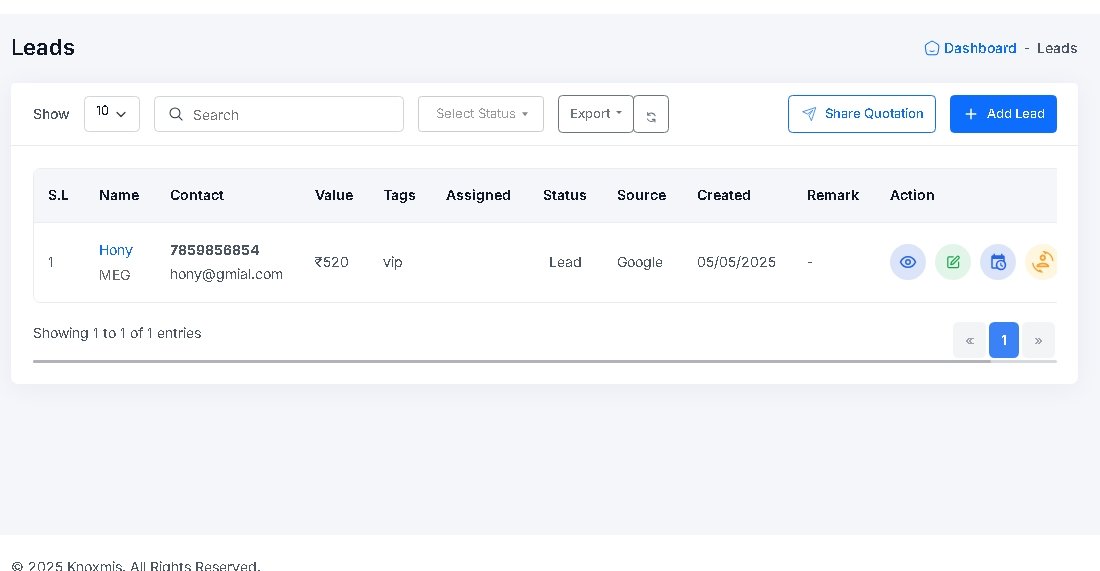
Task: Click the Tags column header
Action: point(399,196)
